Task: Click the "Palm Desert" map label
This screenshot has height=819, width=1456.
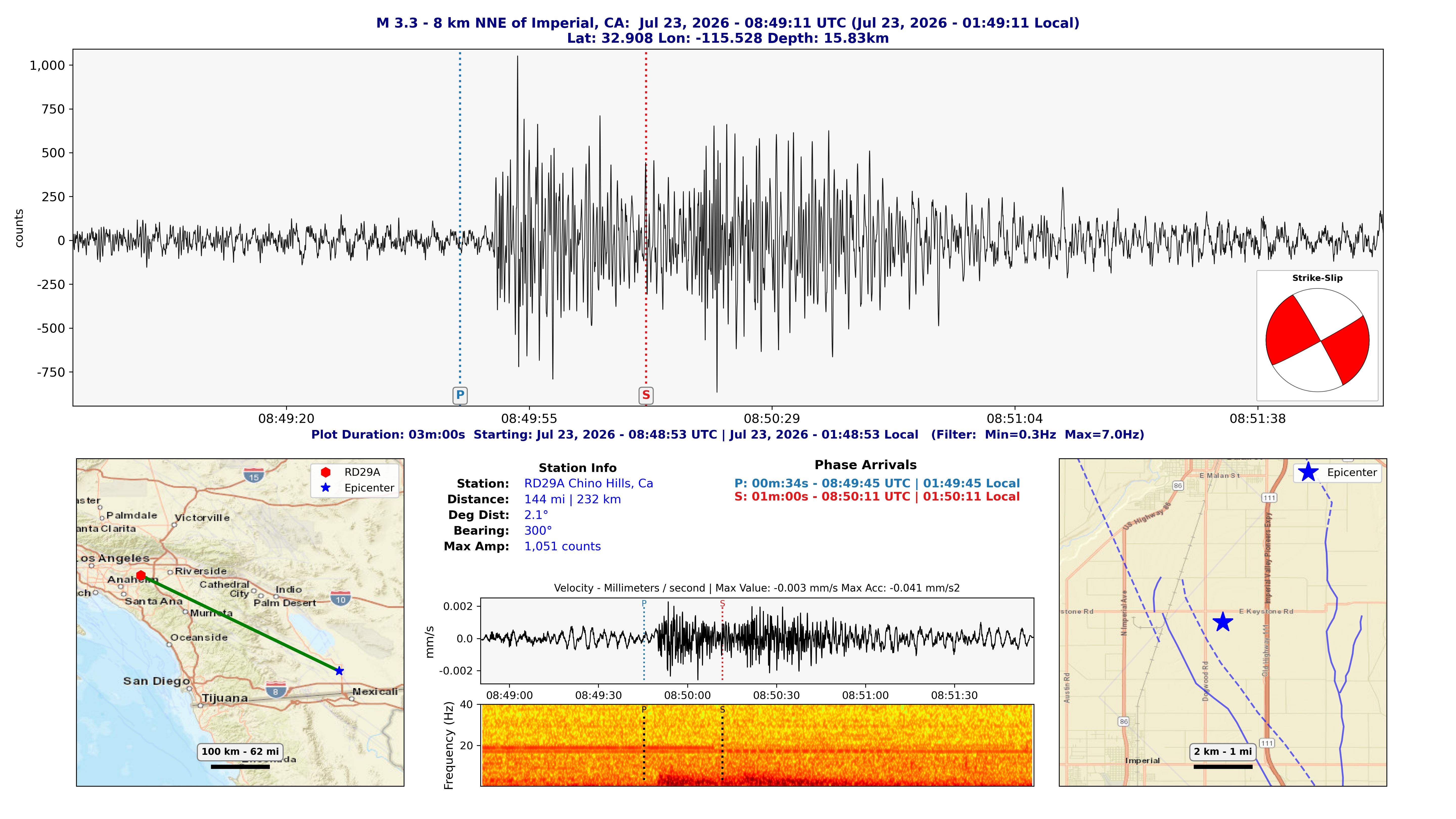Action: click(285, 603)
